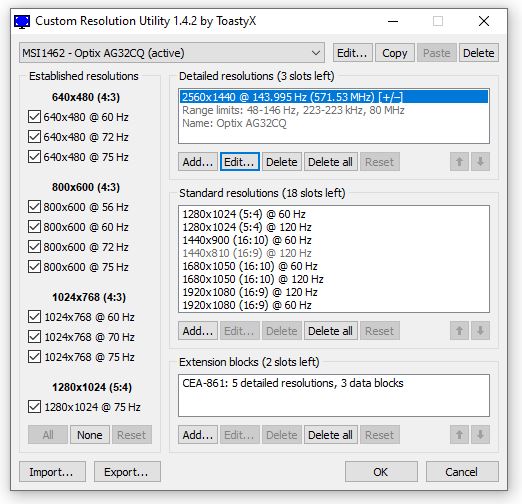The width and height of the screenshot is (522, 504).
Task: Click the Copy button
Action: point(395,53)
